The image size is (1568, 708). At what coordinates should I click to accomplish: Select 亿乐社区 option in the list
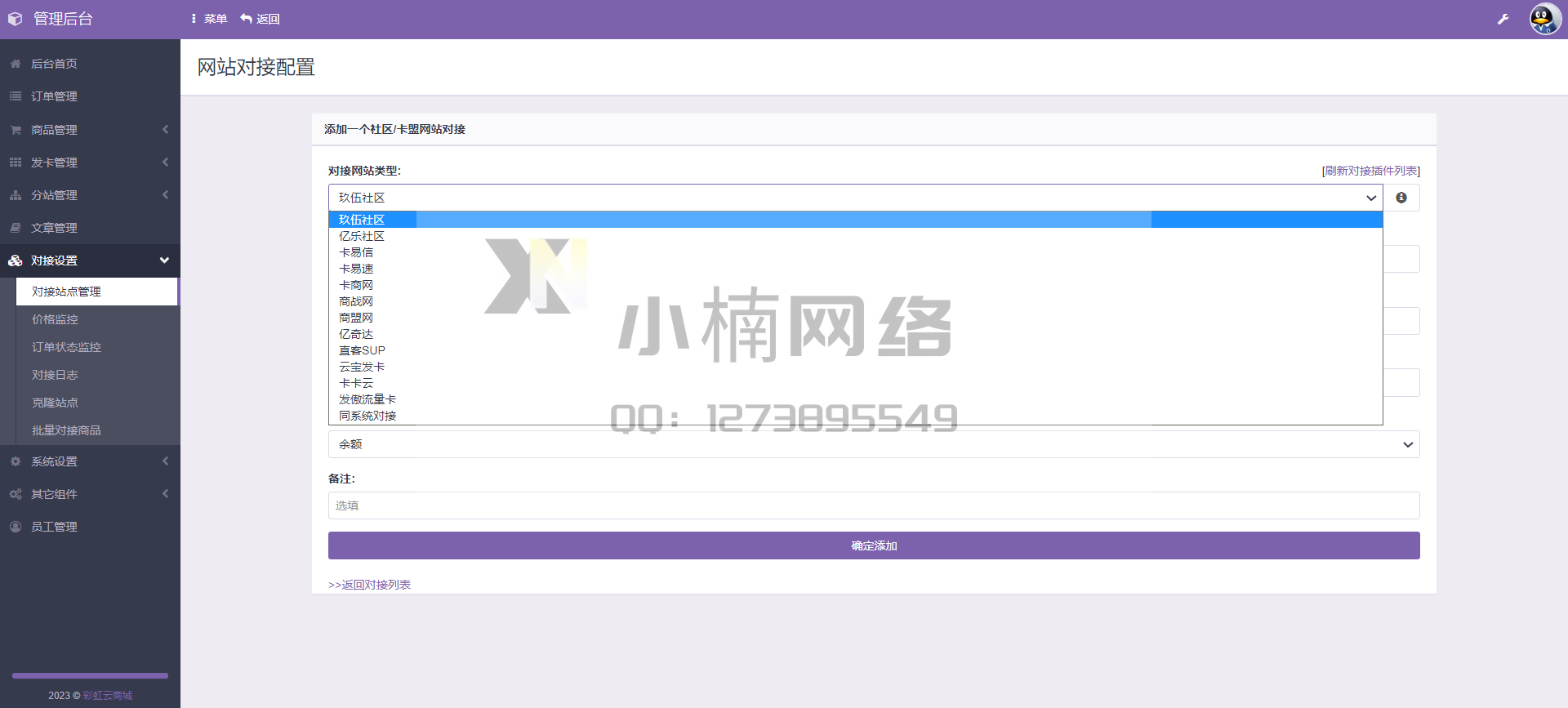click(855, 236)
